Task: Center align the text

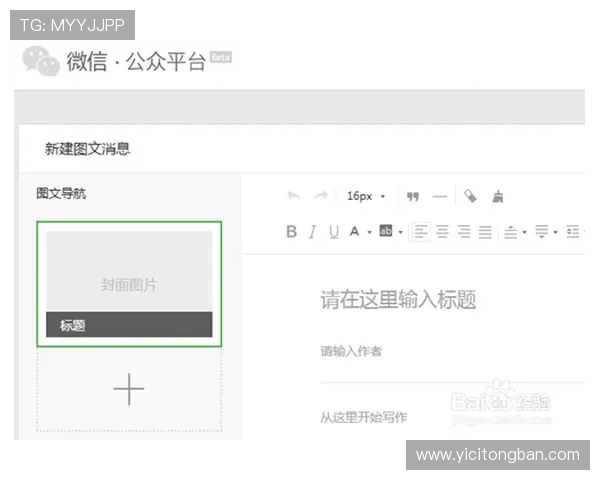Action: (x=443, y=232)
